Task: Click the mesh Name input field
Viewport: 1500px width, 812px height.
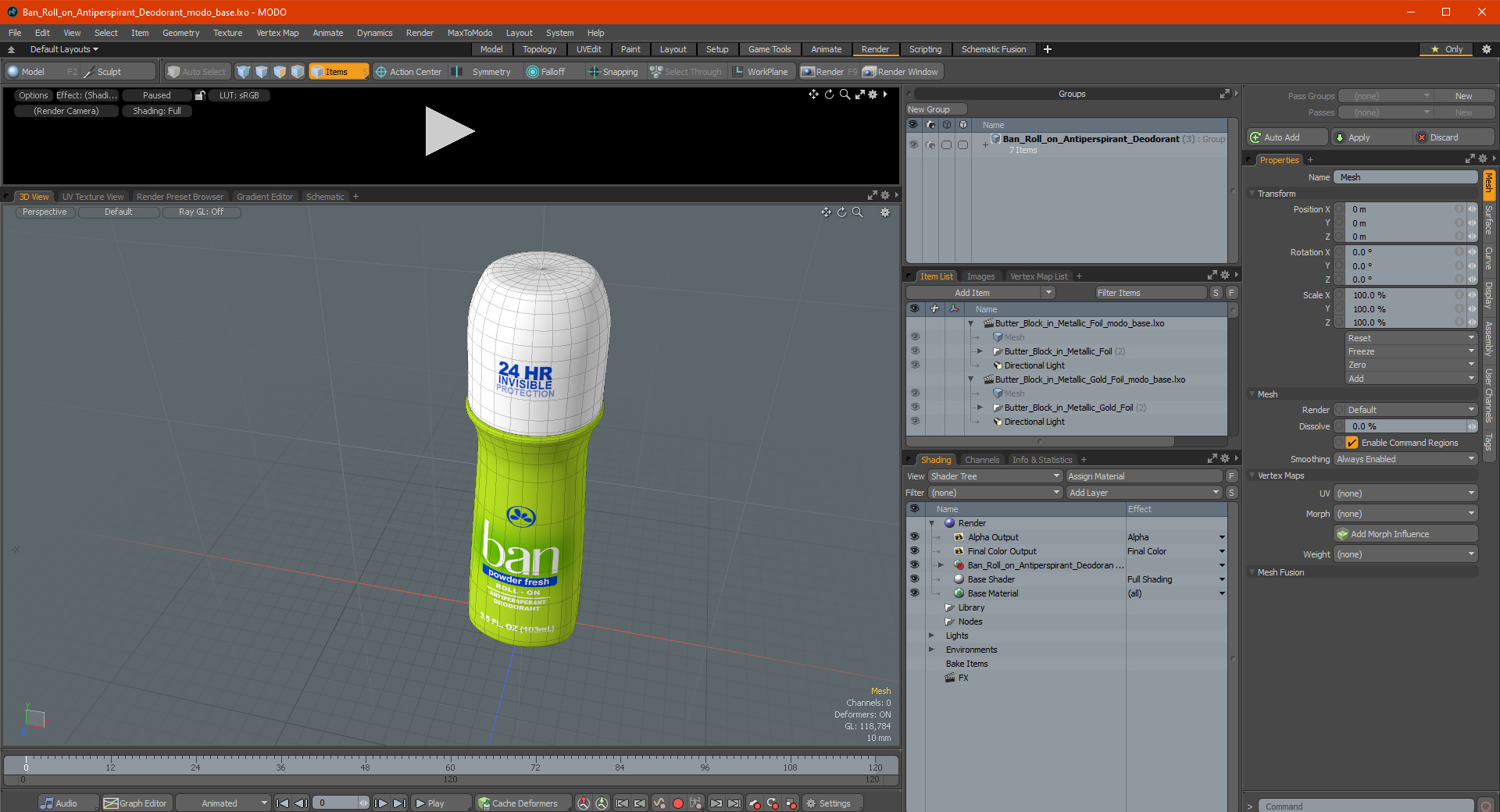Action: coord(1405,177)
